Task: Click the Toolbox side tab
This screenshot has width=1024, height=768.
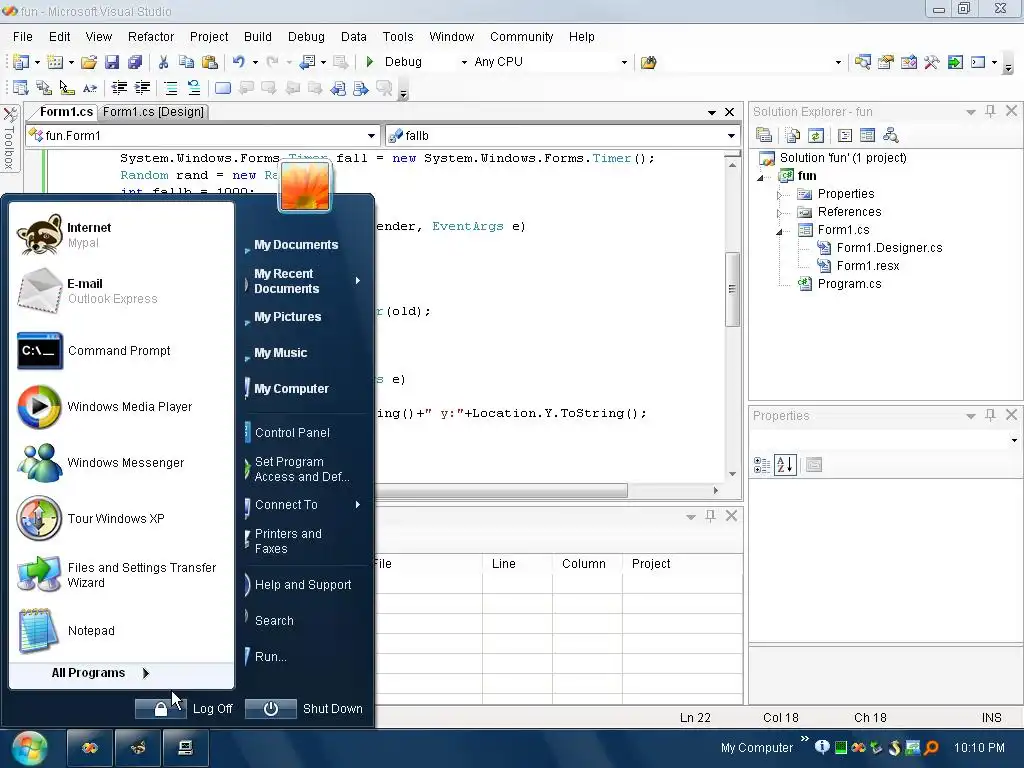Action: 10,138
